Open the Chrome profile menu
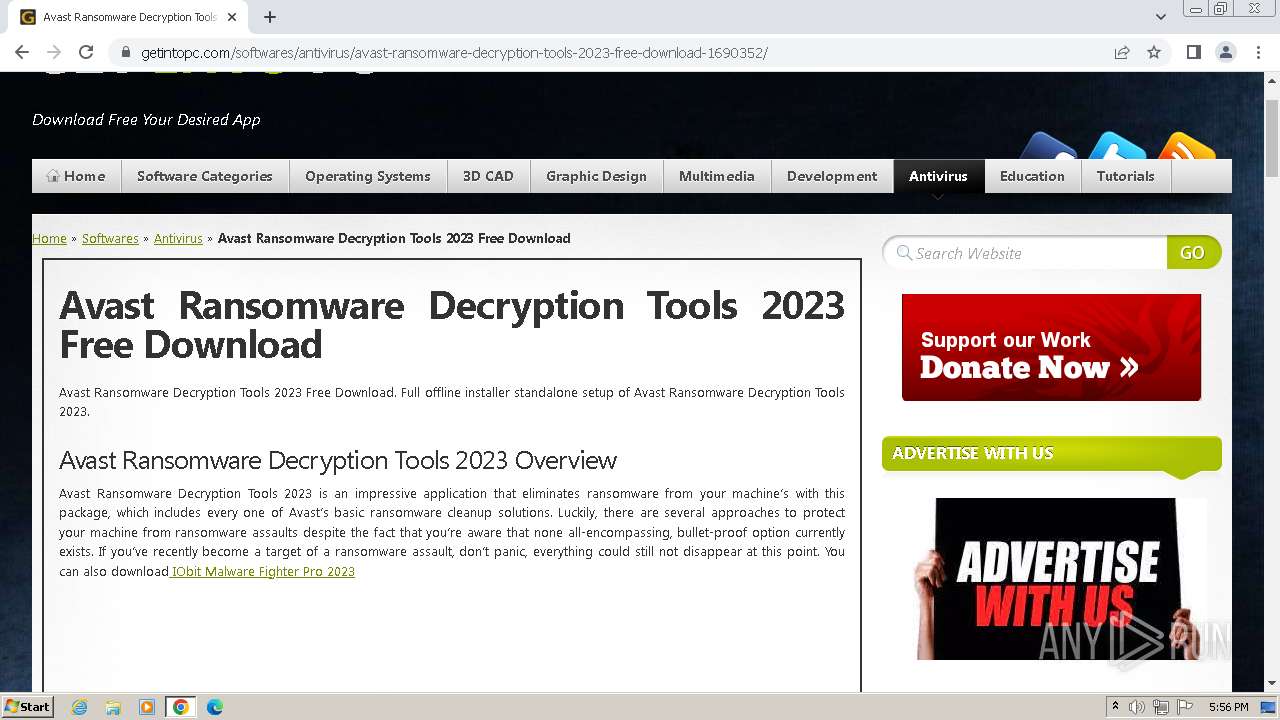 [x=1225, y=52]
